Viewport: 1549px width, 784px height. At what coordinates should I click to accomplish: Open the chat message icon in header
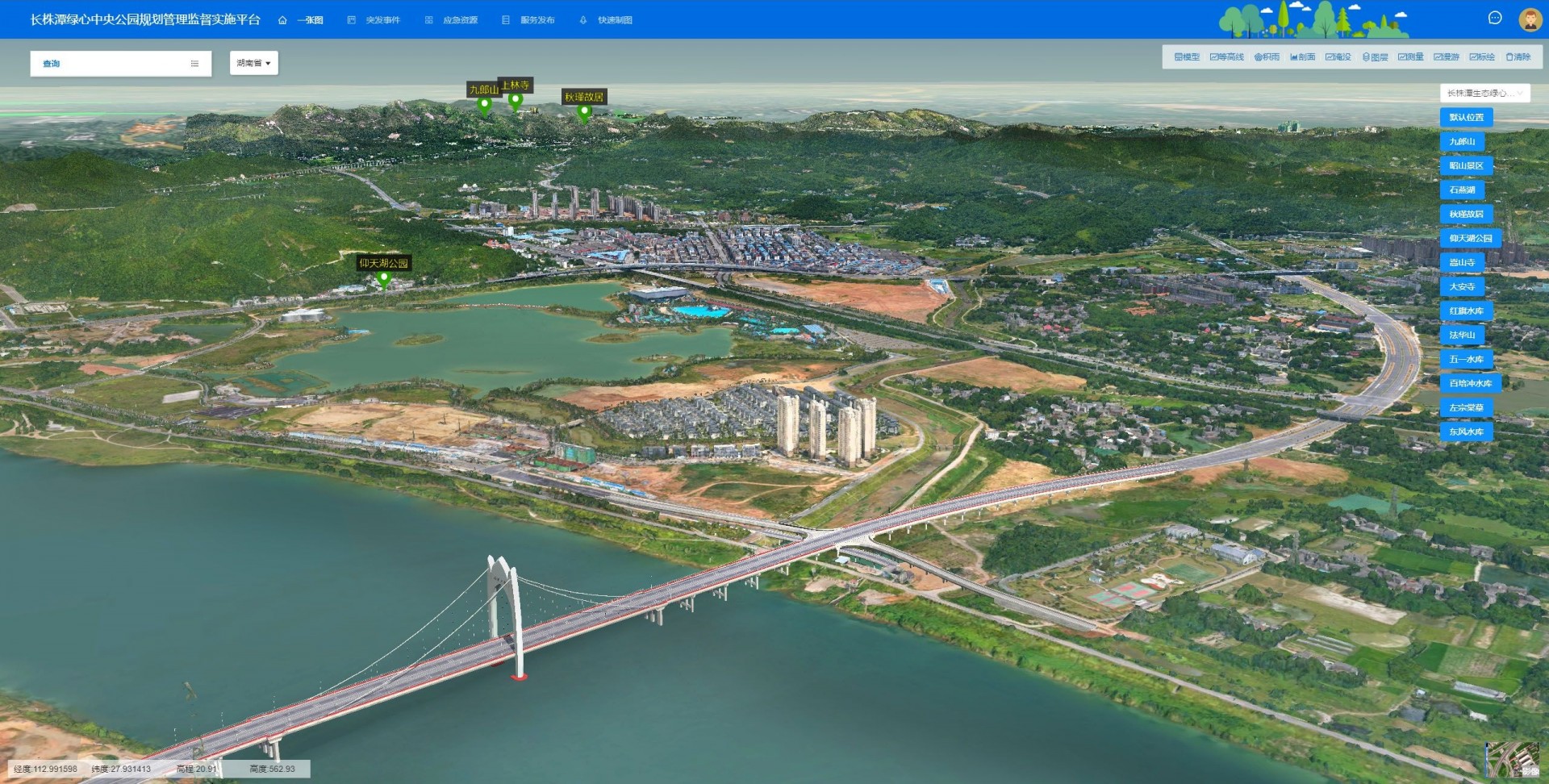click(1494, 19)
